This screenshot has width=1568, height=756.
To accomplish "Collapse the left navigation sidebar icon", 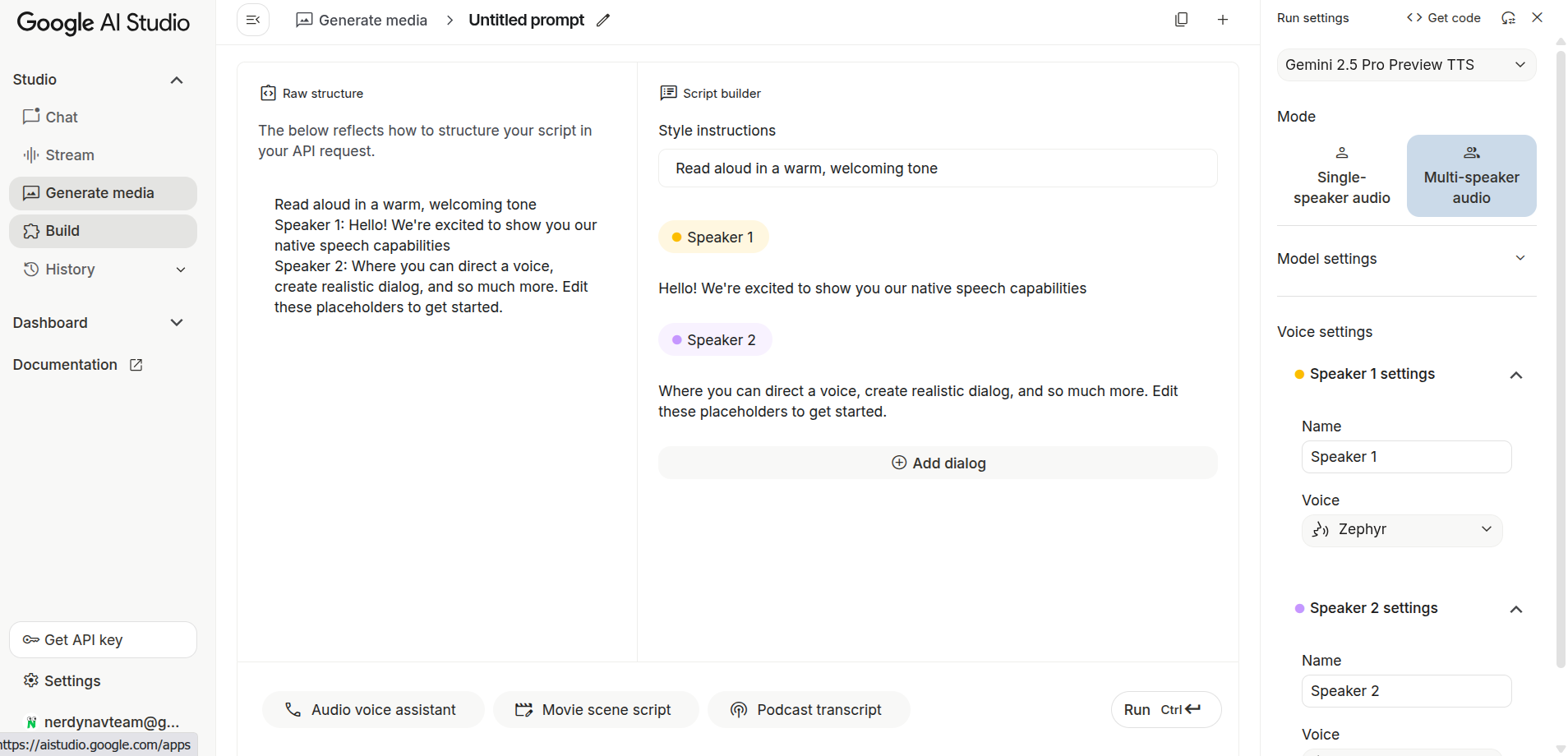I will pyautogui.click(x=253, y=20).
